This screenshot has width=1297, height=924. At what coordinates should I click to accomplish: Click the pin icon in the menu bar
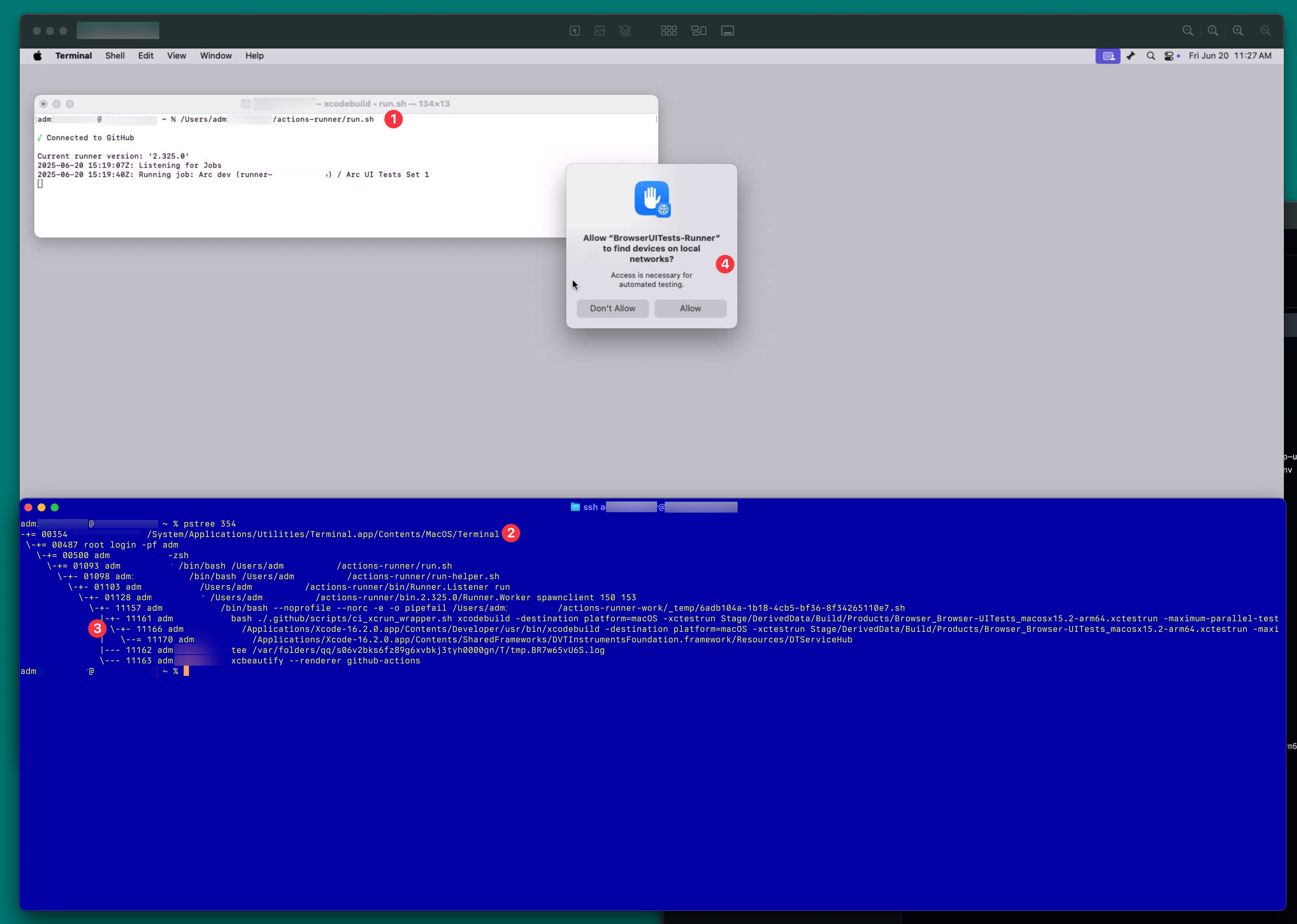1131,56
